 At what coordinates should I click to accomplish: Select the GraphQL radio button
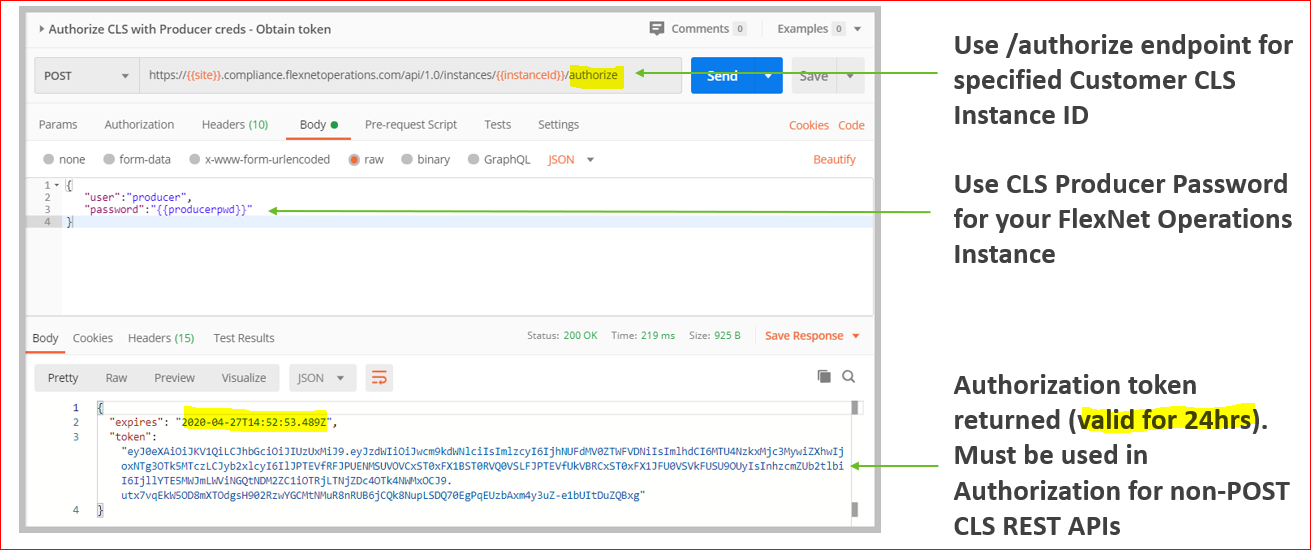[473, 160]
